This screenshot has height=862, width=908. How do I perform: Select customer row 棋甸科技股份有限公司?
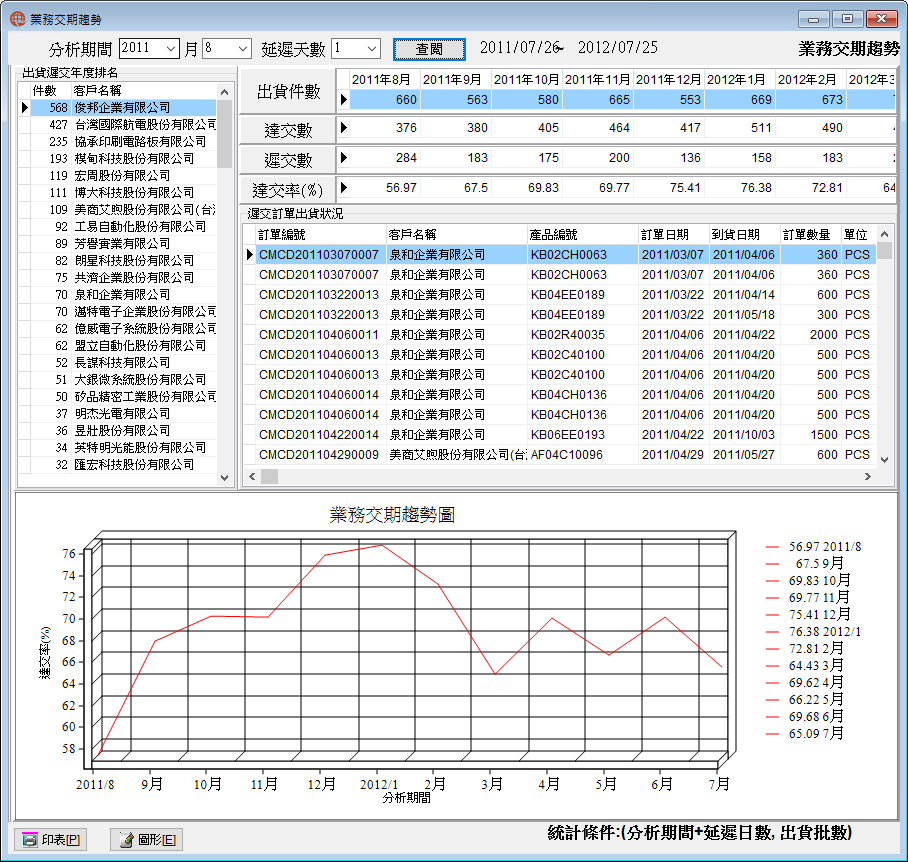click(123, 159)
